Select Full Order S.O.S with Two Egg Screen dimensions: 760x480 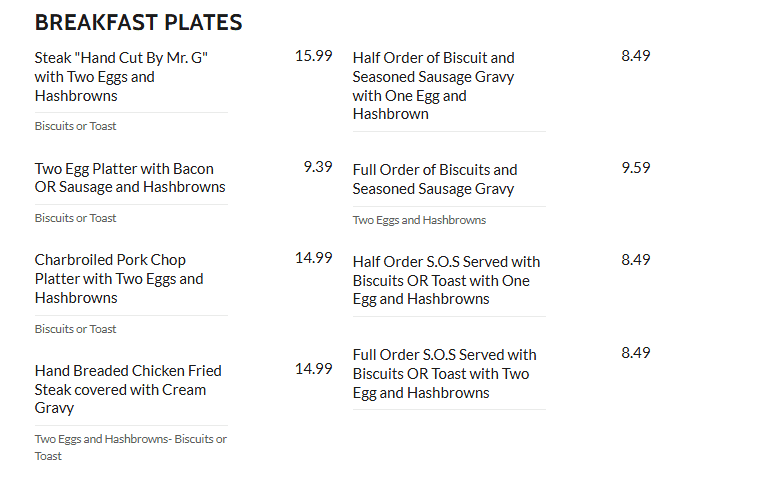pyautogui.click(x=444, y=373)
